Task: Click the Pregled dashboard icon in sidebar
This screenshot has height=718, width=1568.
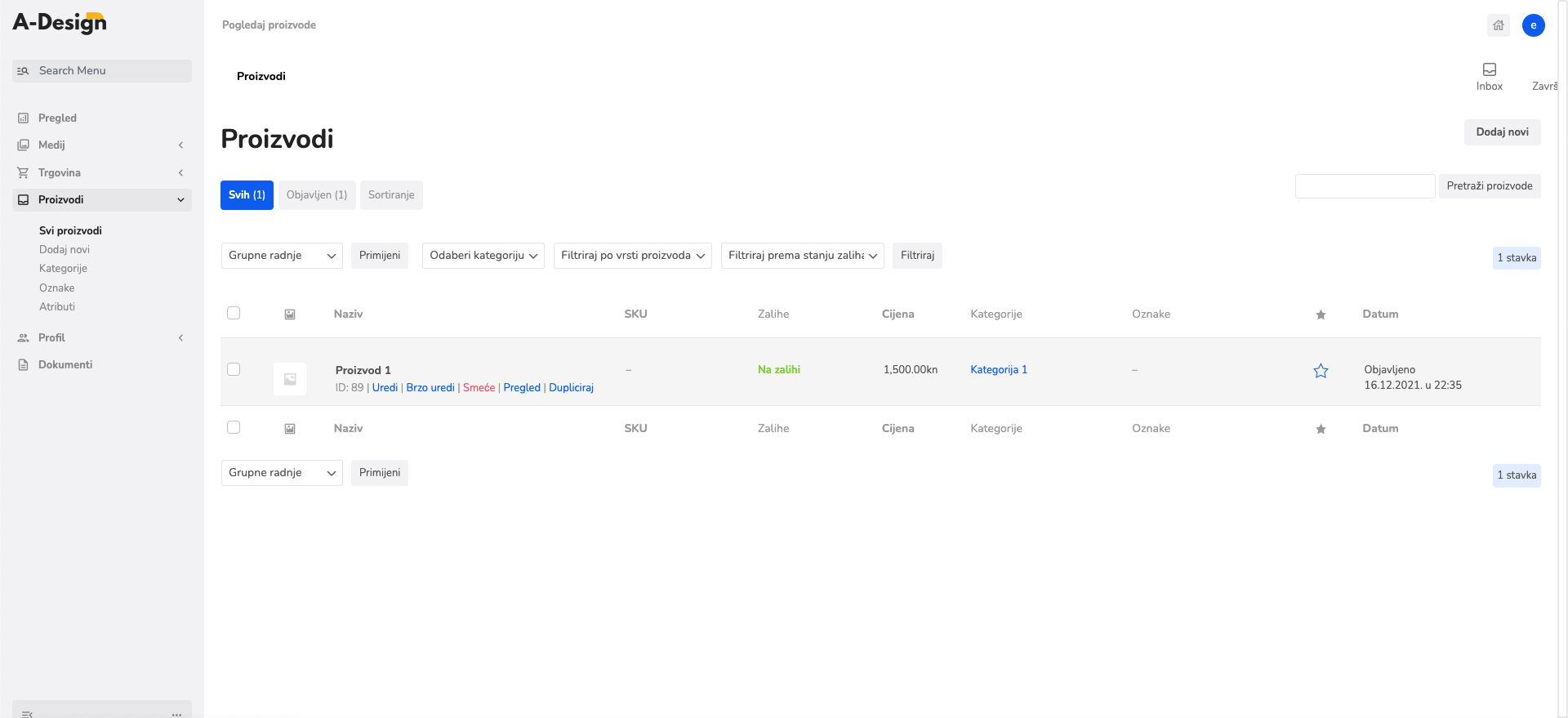Action: tap(24, 118)
